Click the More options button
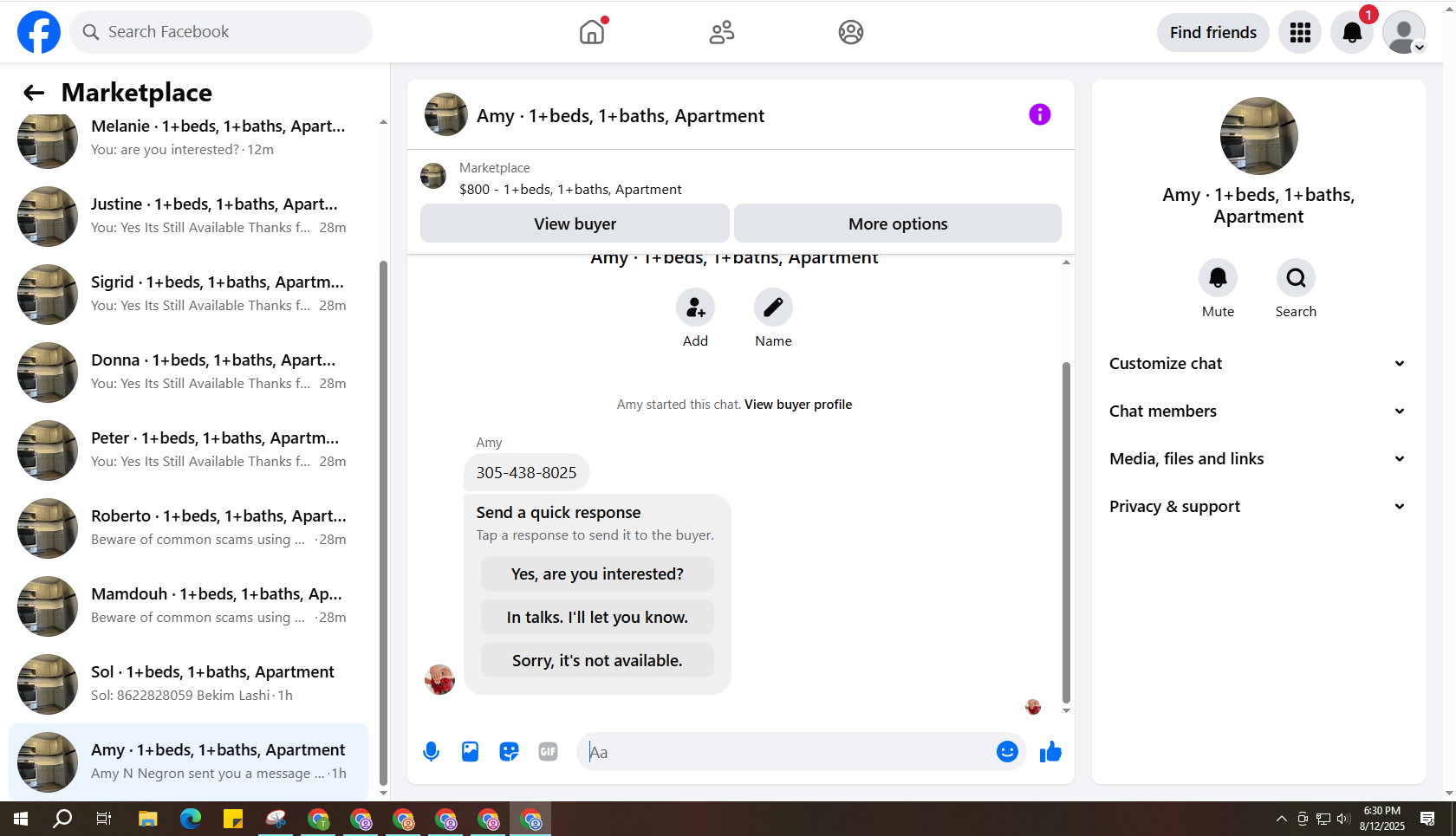 coord(898,224)
